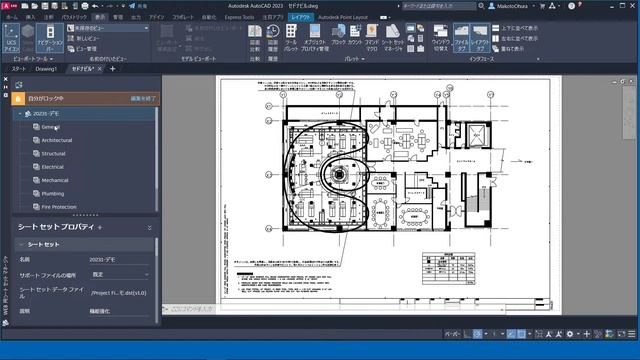Click the plus button for new drawing tab
Image resolution: width=640 pixels, height=360 pixels.
[113, 69]
